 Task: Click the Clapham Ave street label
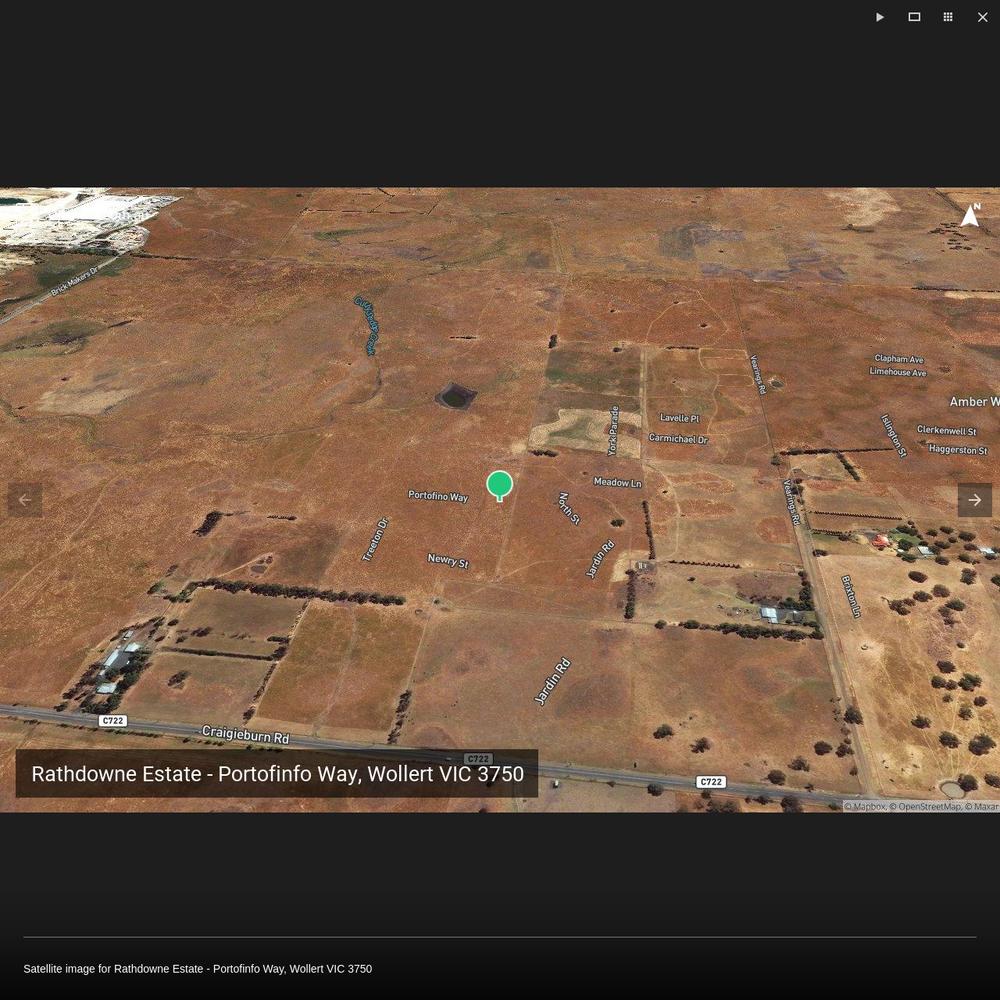click(x=899, y=358)
